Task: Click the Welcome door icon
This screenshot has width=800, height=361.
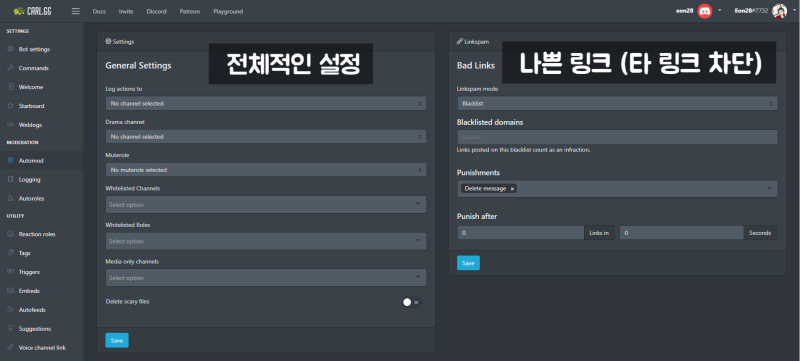Action: point(10,87)
